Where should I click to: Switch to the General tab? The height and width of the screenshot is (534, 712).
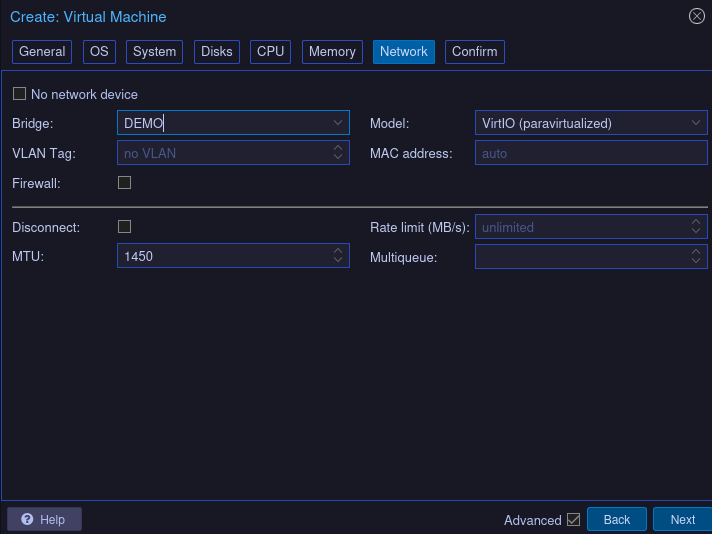coord(42,52)
